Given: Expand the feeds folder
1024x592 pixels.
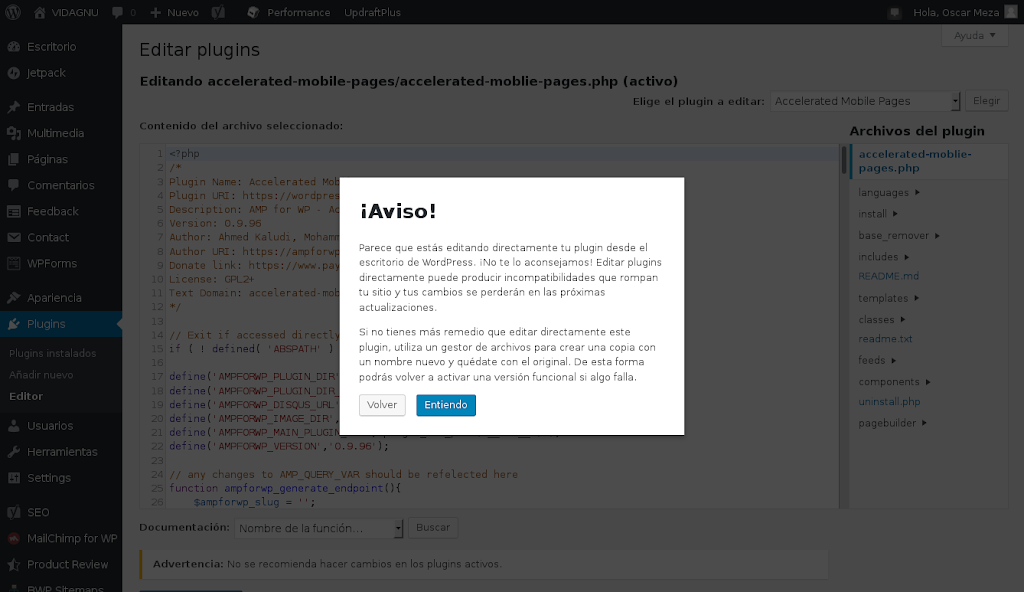Looking at the screenshot, I should [x=877, y=361].
